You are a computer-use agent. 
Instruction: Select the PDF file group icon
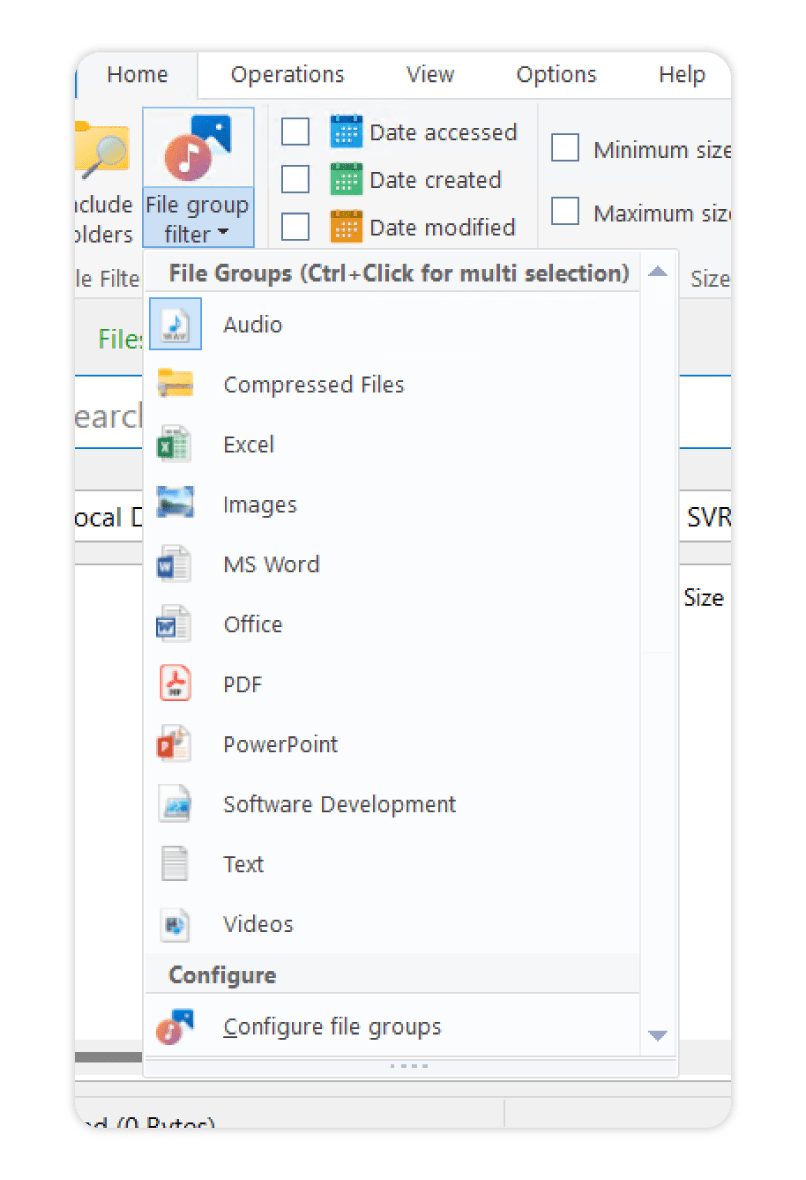pyautogui.click(x=175, y=684)
